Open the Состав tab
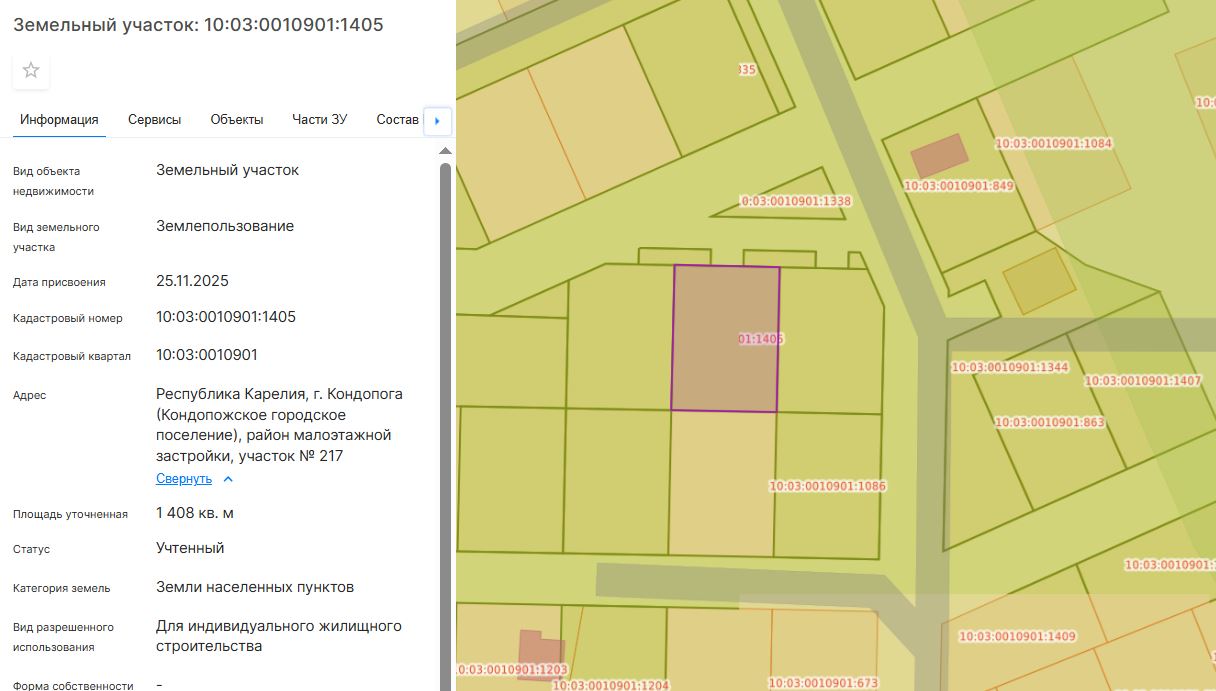The image size is (1216, 691). (x=397, y=120)
